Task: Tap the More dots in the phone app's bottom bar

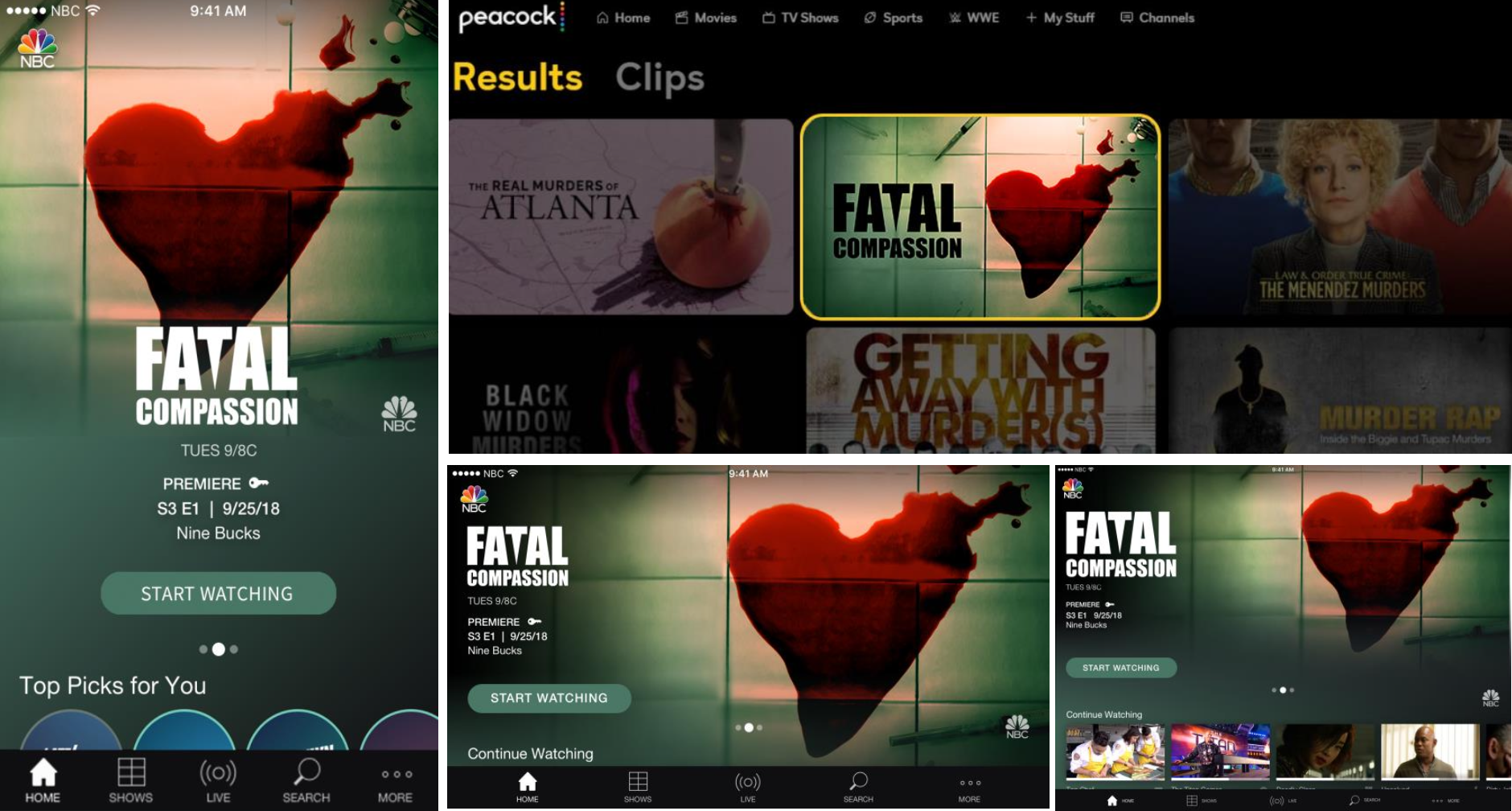Action: tap(396, 774)
